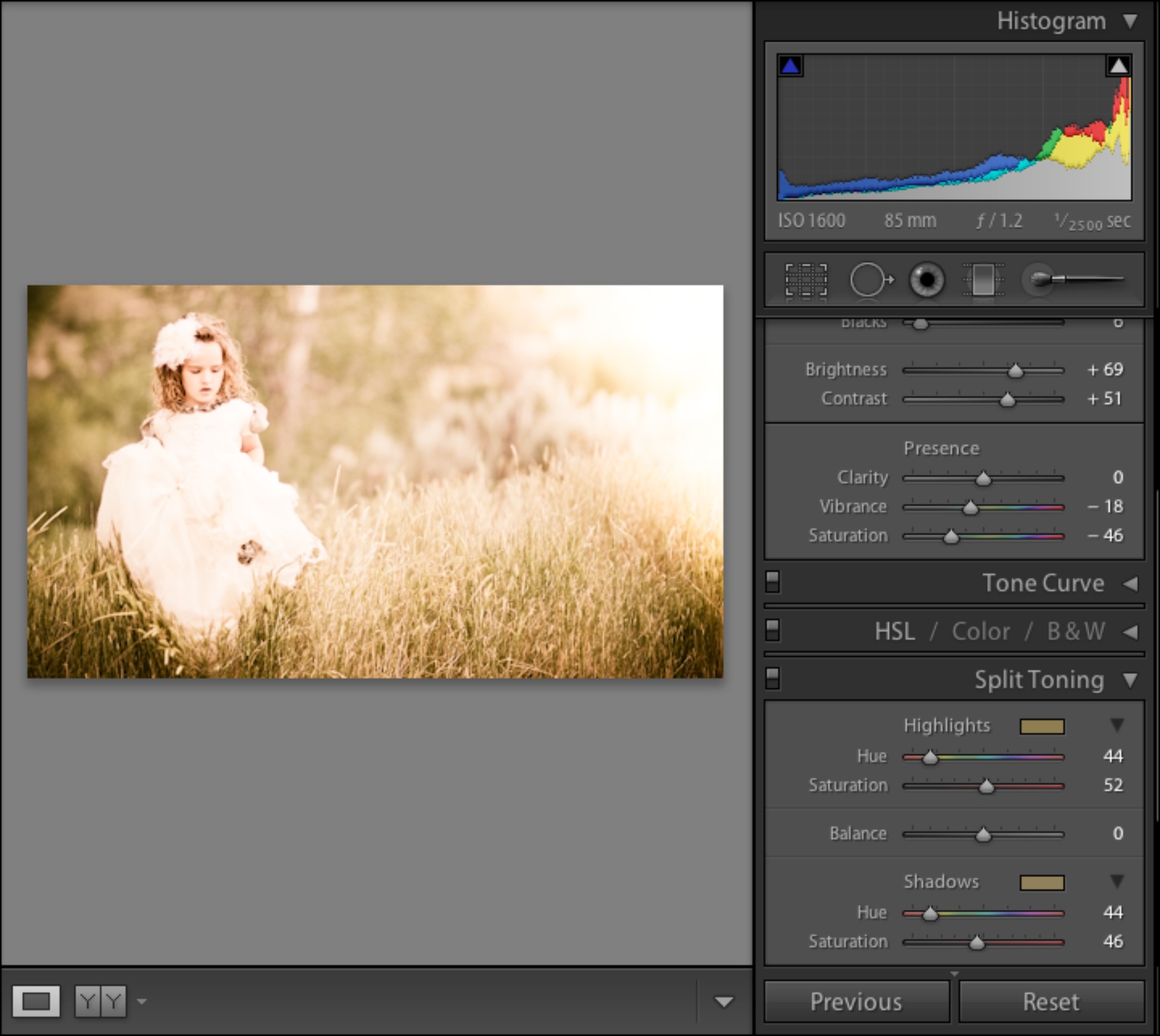Select the Crop Overlay tool
The height and width of the screenshot is (1036, 1160).
point(806,280)
